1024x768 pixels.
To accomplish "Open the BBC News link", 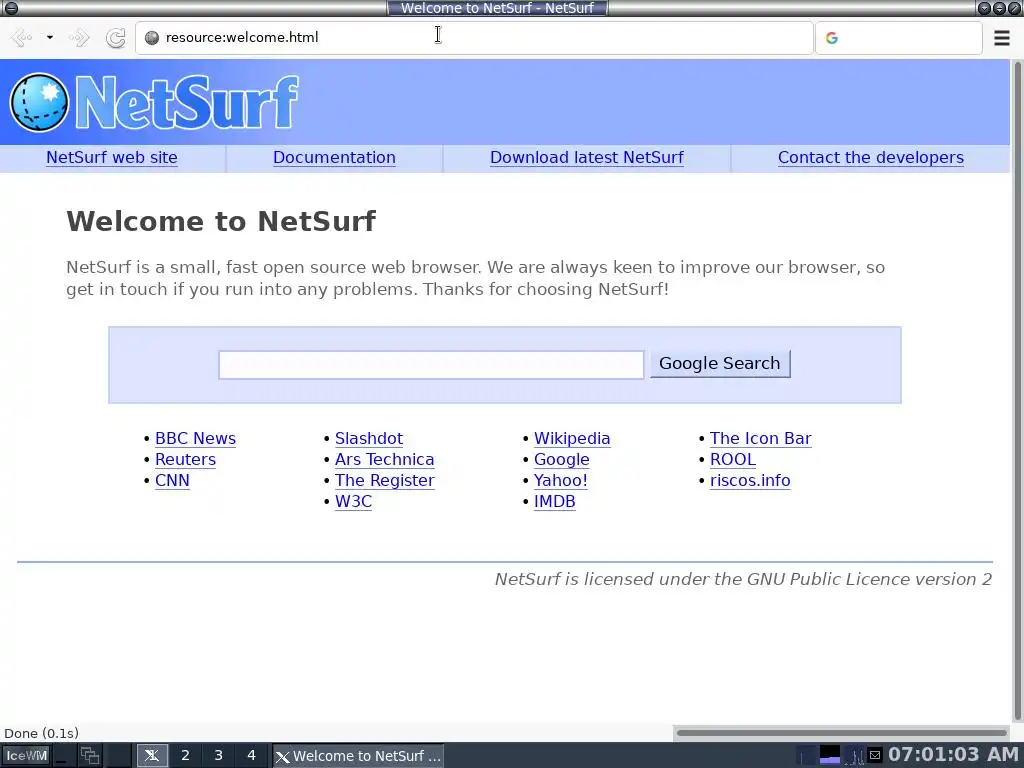I will tap(195, 439).
